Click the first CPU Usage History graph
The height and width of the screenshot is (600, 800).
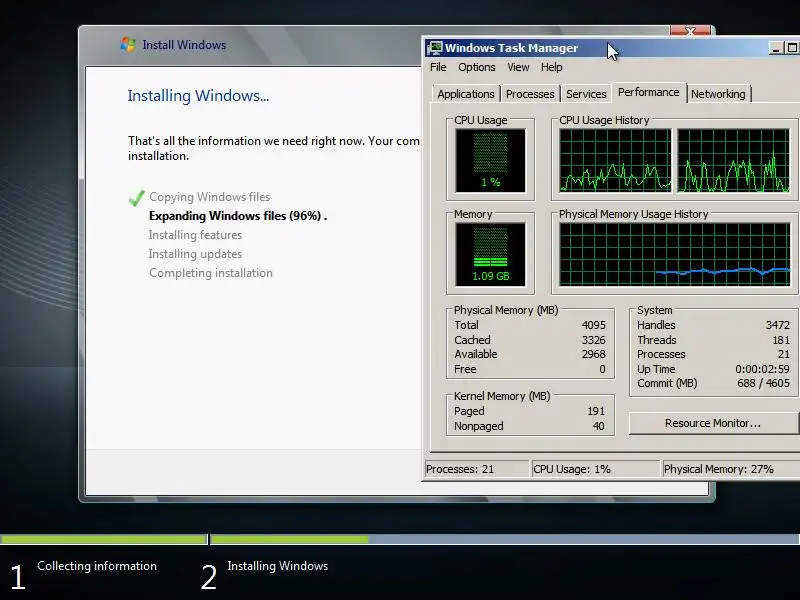pos(615,160)
